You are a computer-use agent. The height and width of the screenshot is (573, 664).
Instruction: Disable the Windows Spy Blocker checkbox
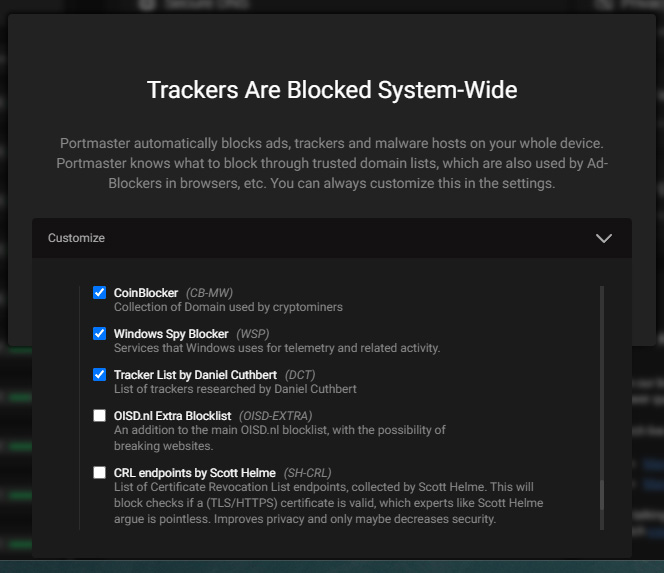[x=100, y=334]
